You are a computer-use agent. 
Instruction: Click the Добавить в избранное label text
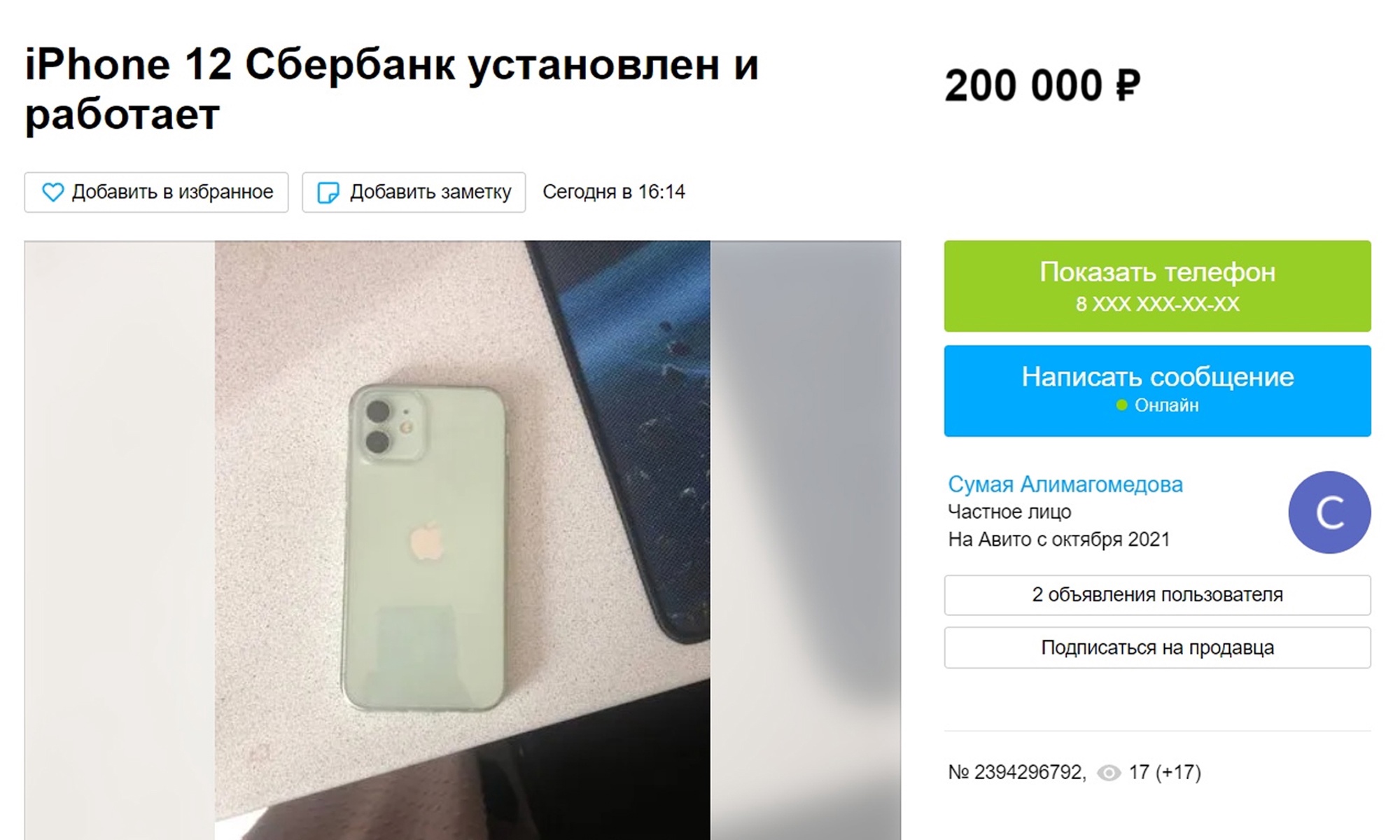pos(172,192)
